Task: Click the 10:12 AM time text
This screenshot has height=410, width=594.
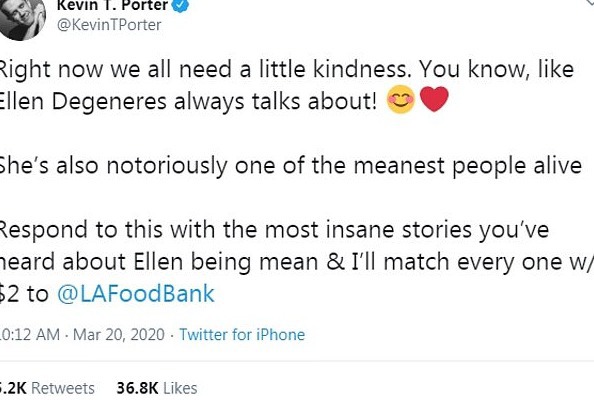Action: (x=30, y=335)
